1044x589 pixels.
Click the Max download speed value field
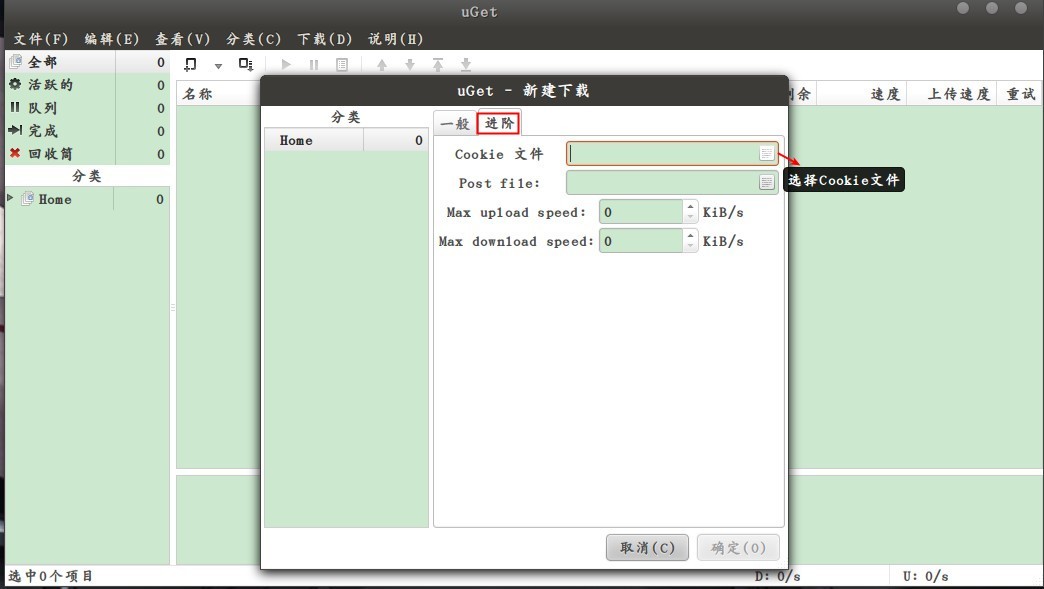pos(641,241)
